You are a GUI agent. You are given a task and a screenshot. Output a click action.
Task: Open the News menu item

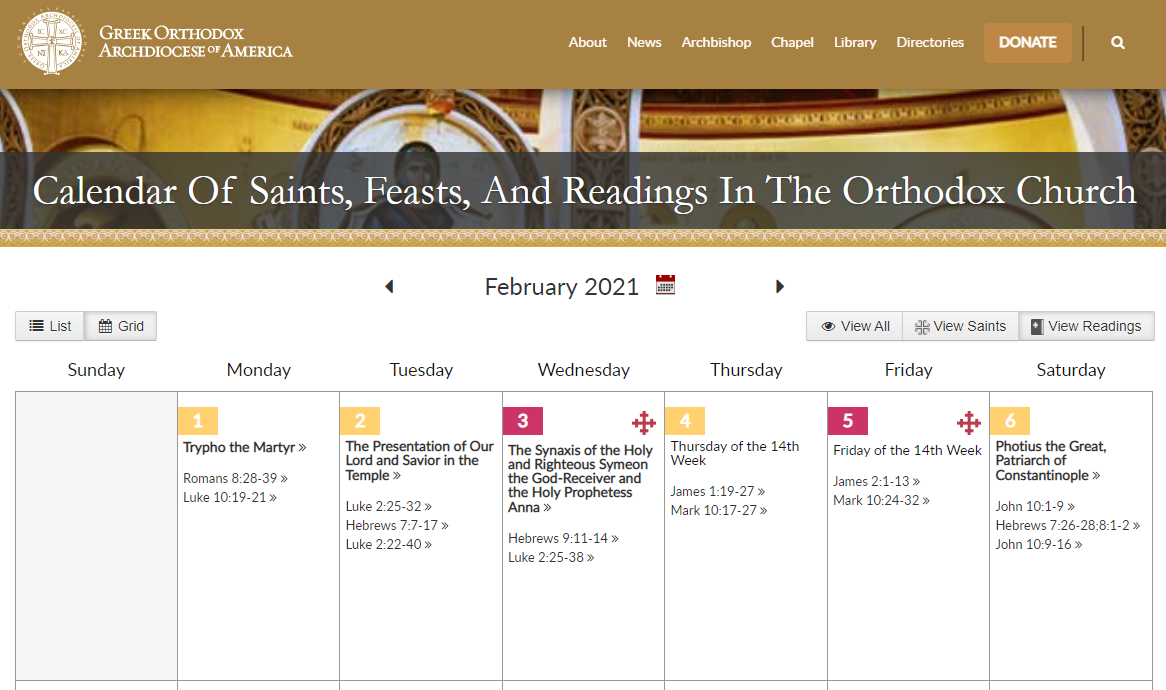[x=644, y=42]
